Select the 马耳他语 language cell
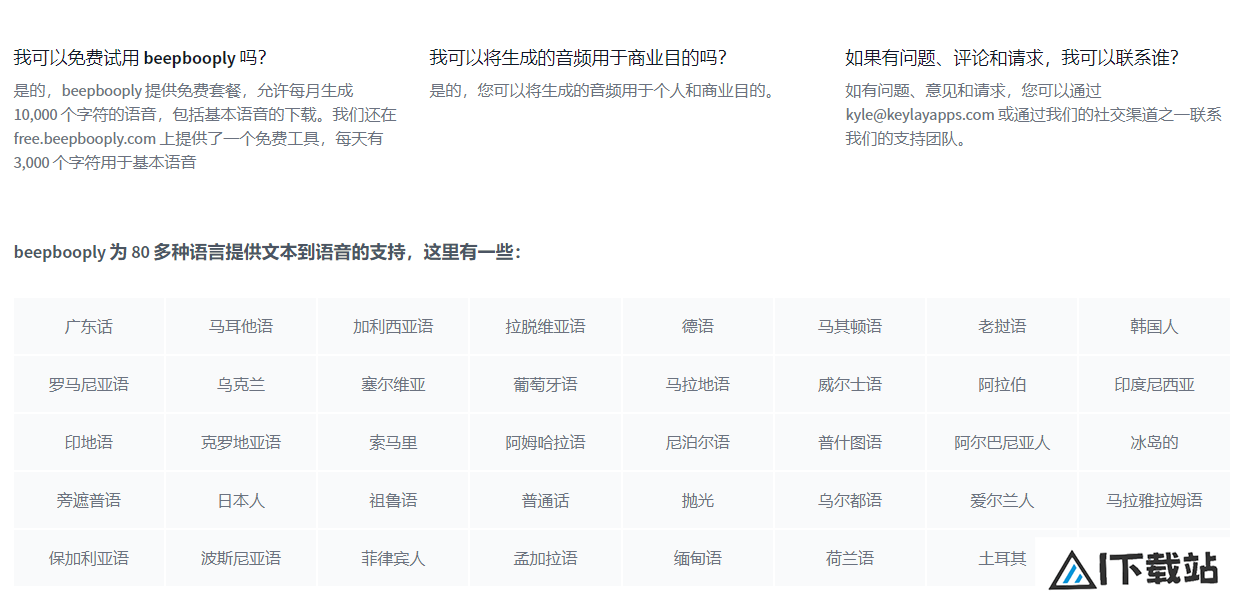Viewport: 1235px width, 599px height. pos(241,326)
